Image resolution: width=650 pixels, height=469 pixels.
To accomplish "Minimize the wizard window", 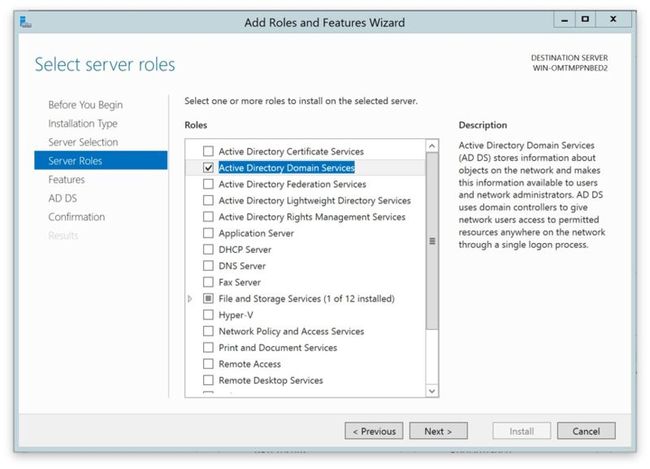I will click(x=564, y=19).
